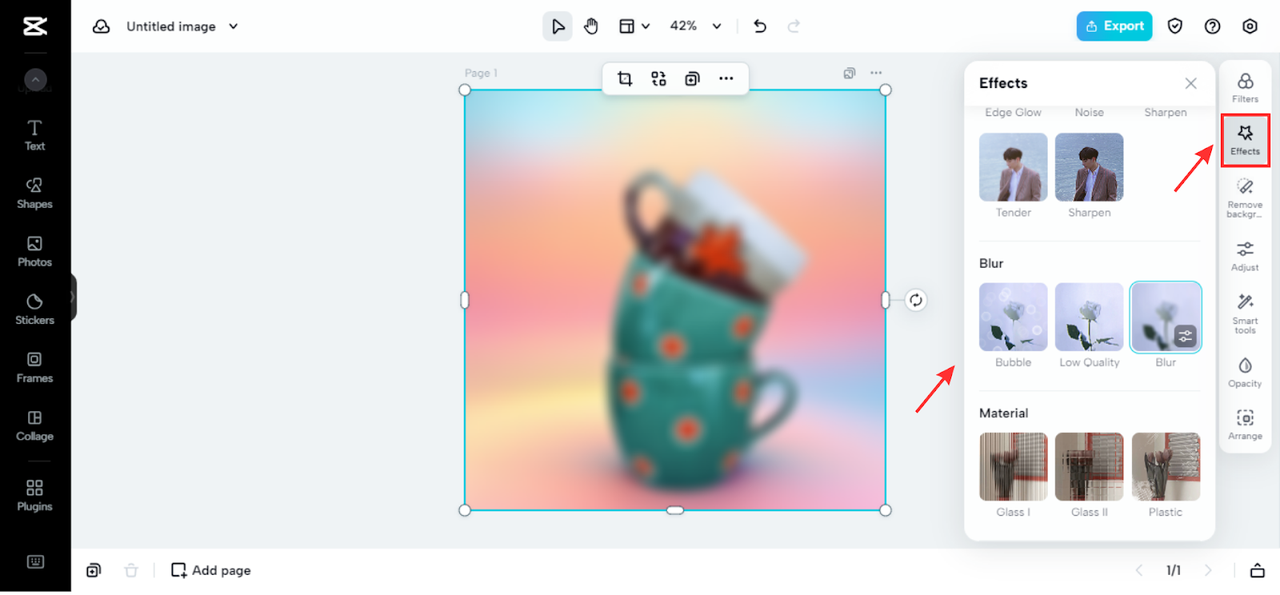Open the Effects tab in right sidebar
This screenshot has width=1280, height=595.
coord(1245,140)
